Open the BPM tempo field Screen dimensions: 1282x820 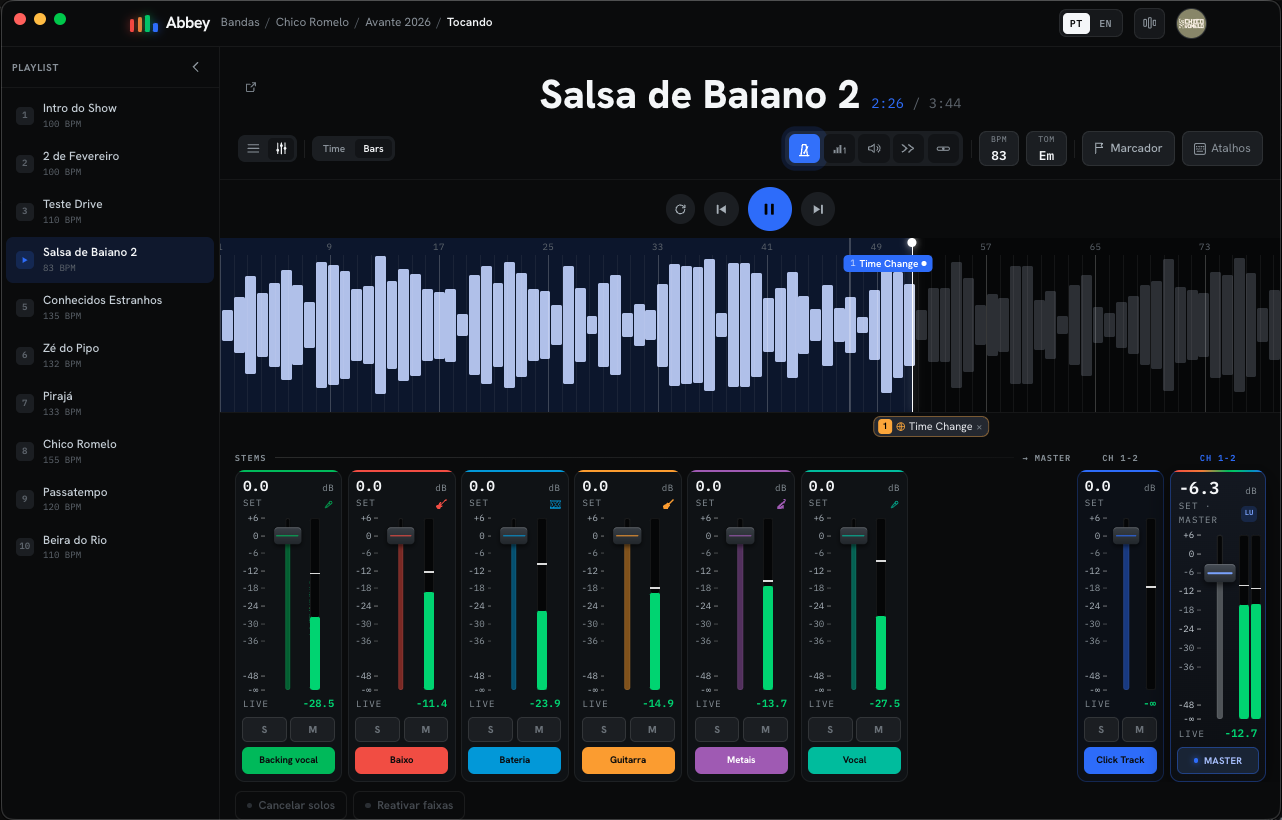[x=999, y=148]
